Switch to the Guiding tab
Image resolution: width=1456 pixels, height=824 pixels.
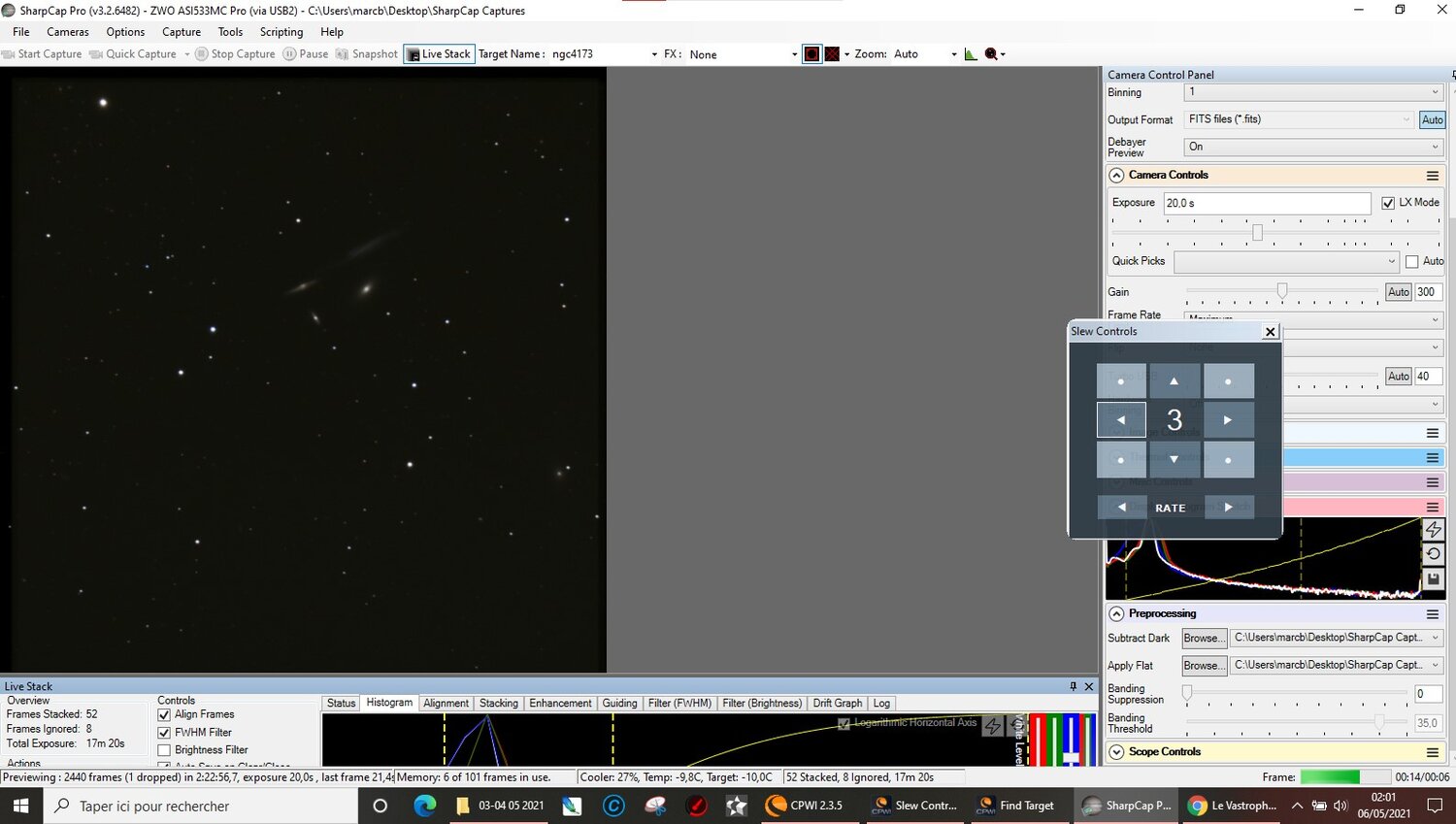point(619,704)
